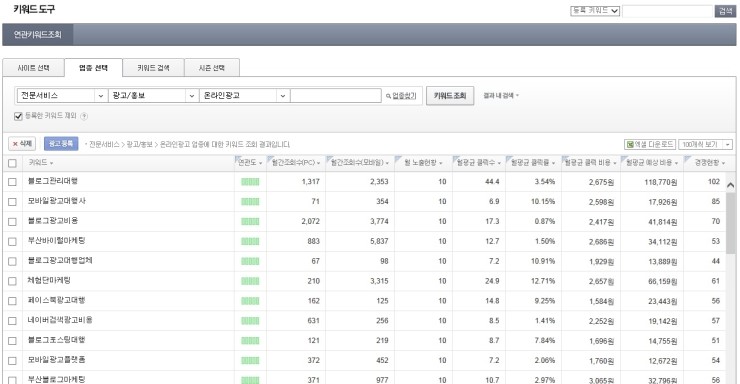This screenshot has height=384, width=740.
Task: Click the 키워드 조회 button
Action: [450, 96]
